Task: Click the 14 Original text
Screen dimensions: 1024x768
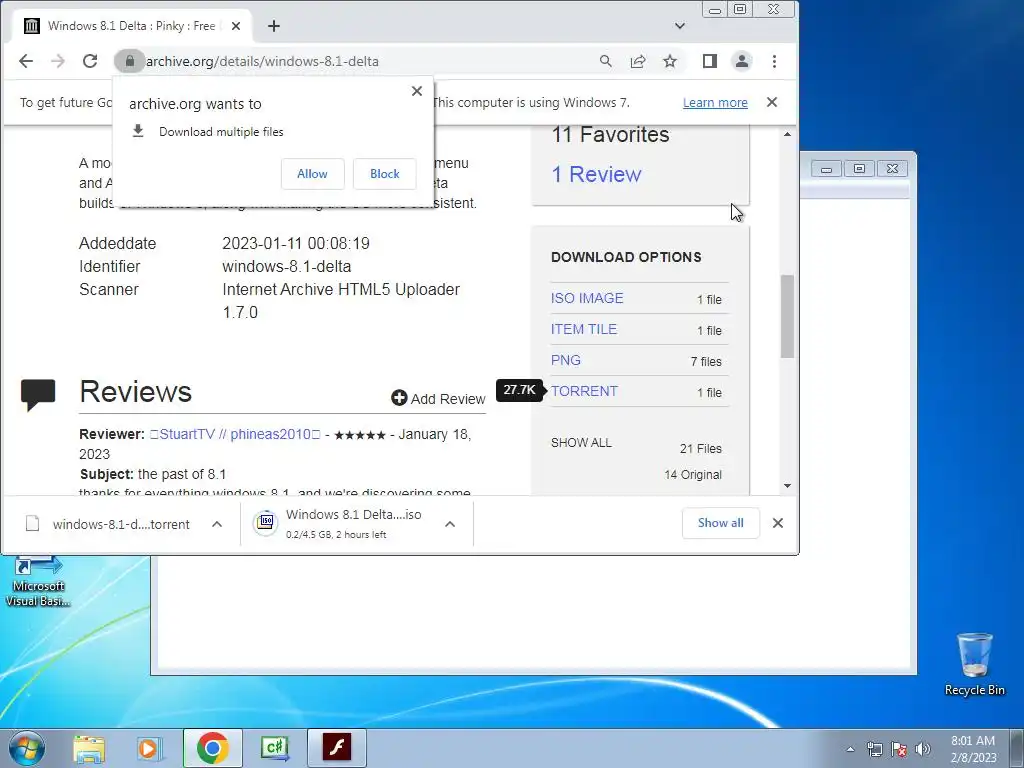Action: (693, 475)
